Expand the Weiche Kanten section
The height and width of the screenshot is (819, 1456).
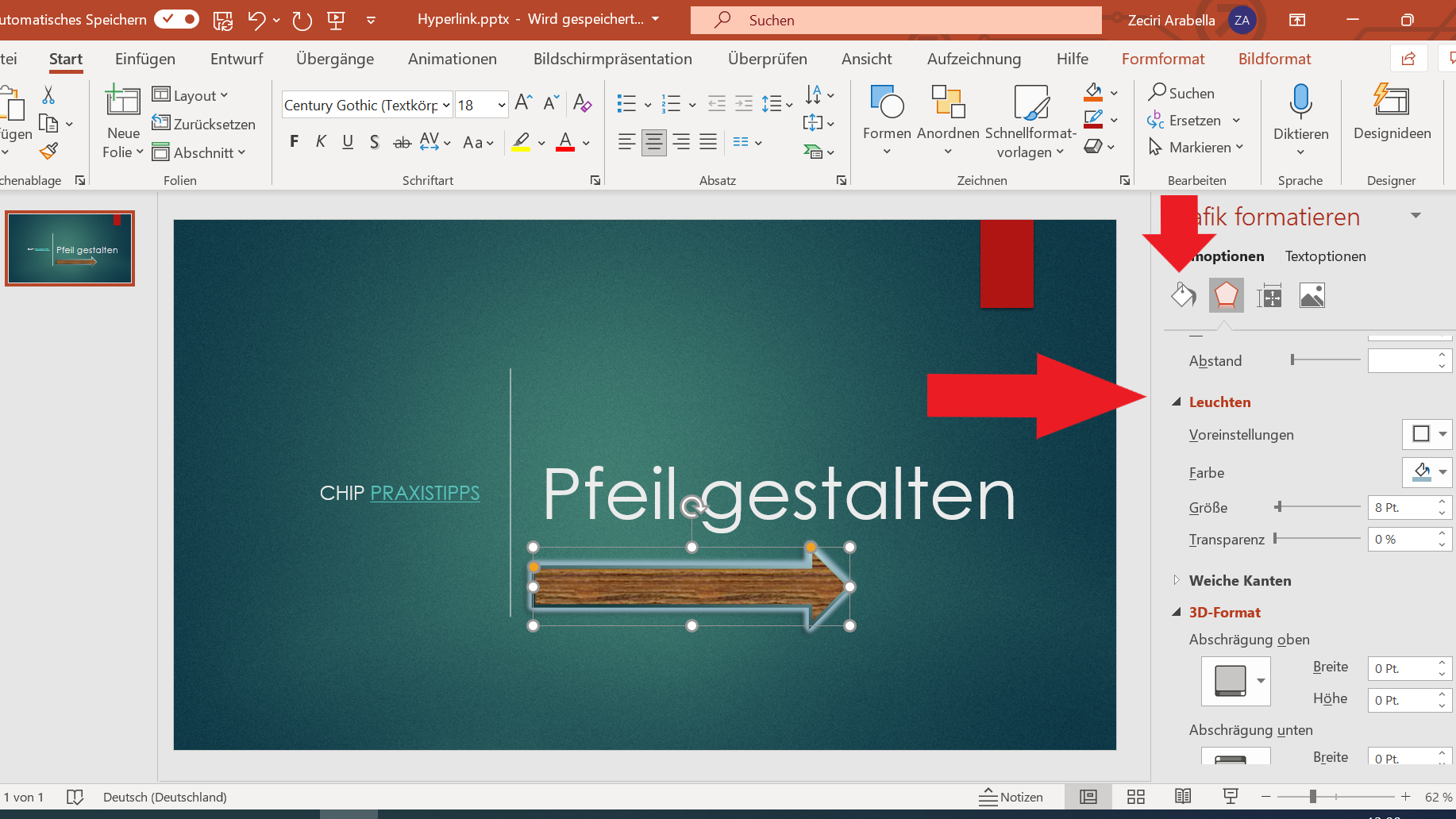click(1177, 581)
